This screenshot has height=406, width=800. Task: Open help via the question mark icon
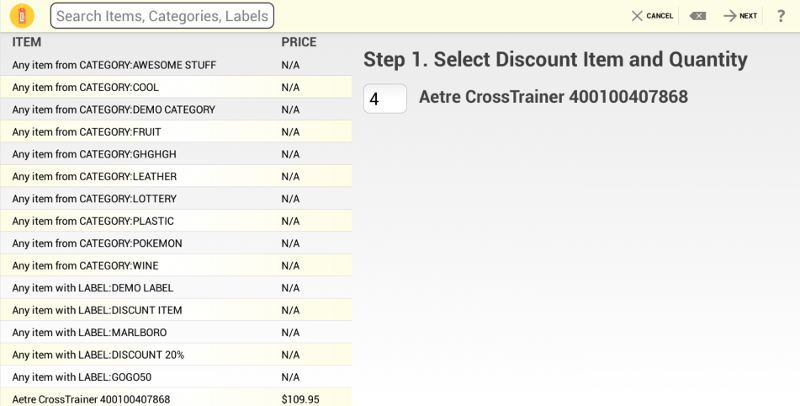click(x=781, y=16)
